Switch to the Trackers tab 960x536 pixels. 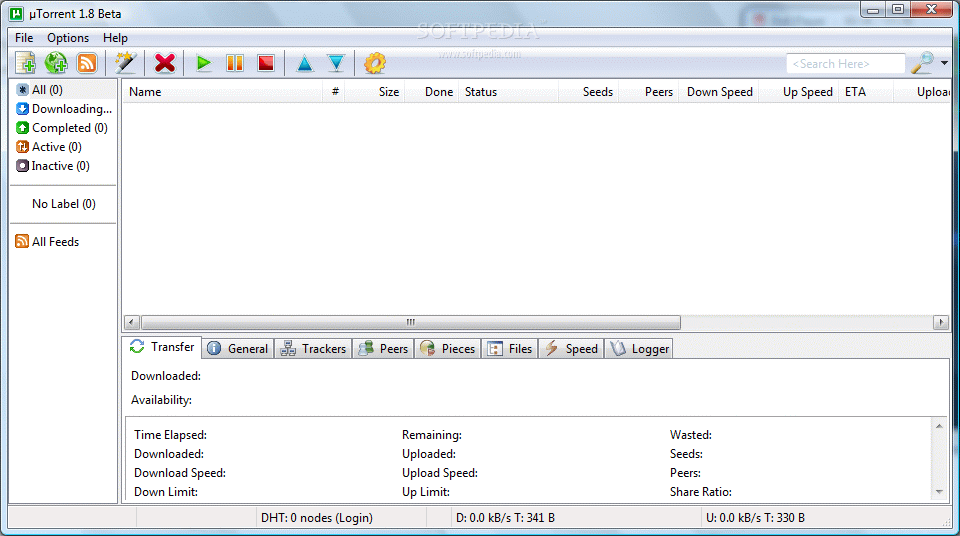[313, 349]
